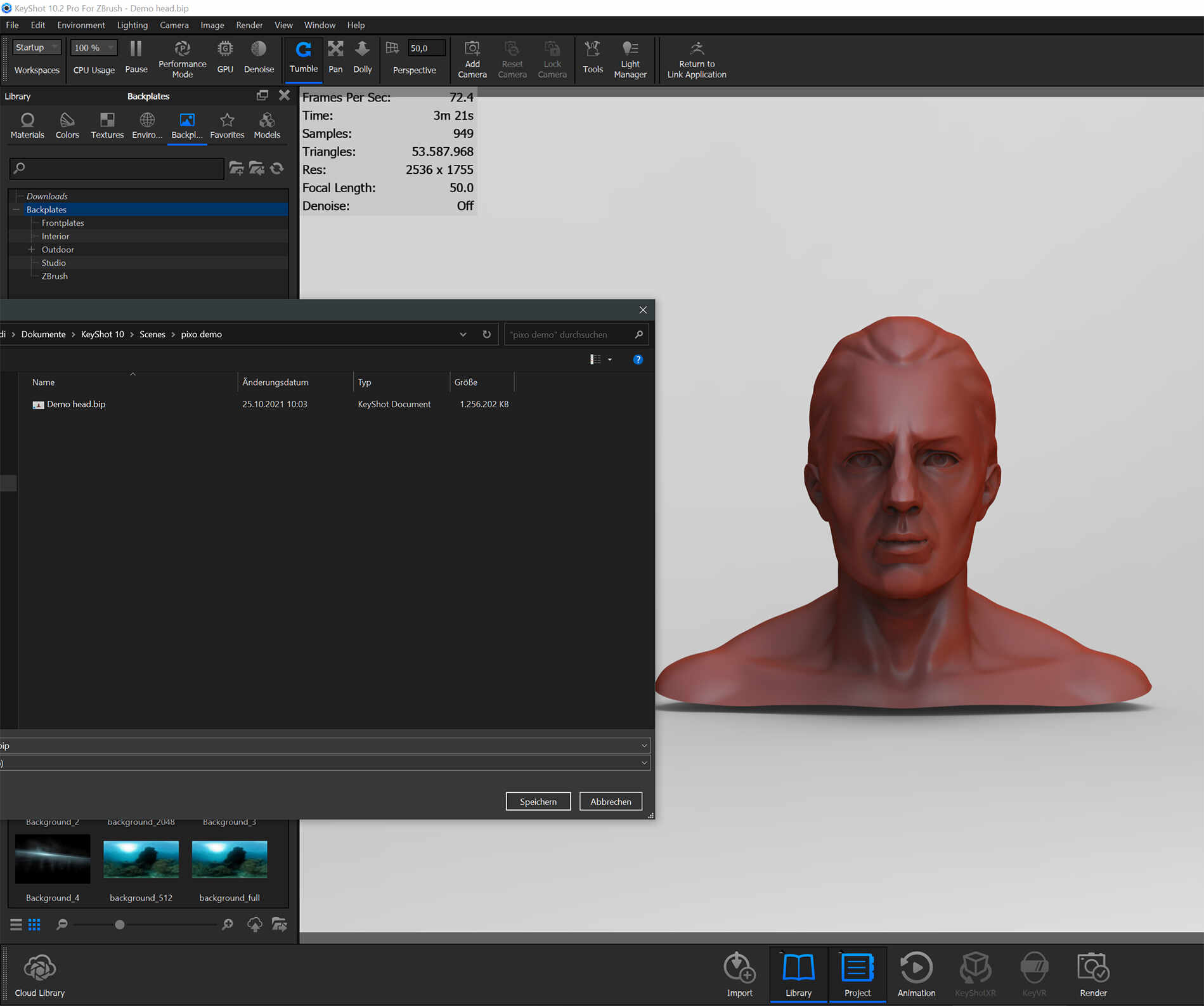Select the Demo head.bip file
This screenshot has height=1006, width=1204.
pos(75,404)
